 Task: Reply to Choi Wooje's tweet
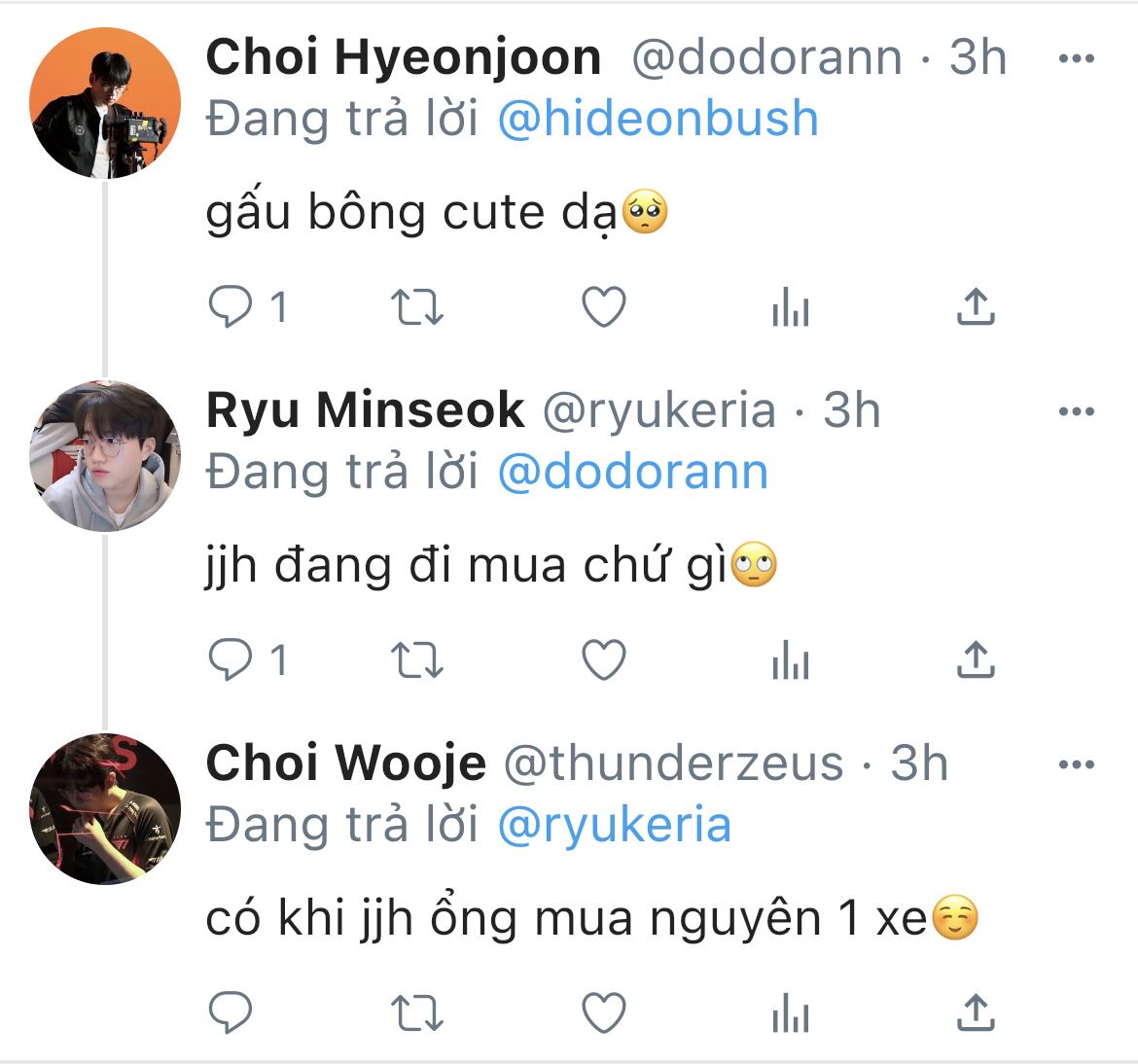tap(231, 1013)
